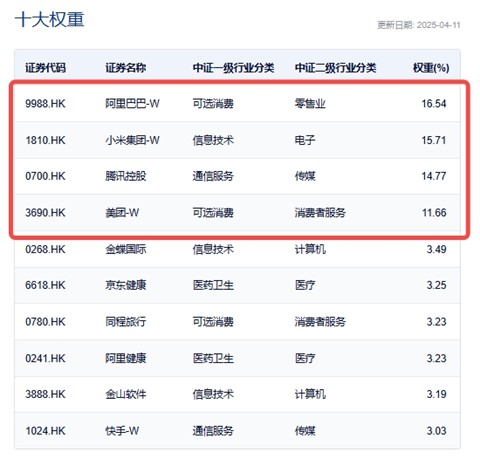The width and height of the screenshot is (480, 459).
Task: Open 阿里健康 stock entry
Action: click(x=126, y=358)
